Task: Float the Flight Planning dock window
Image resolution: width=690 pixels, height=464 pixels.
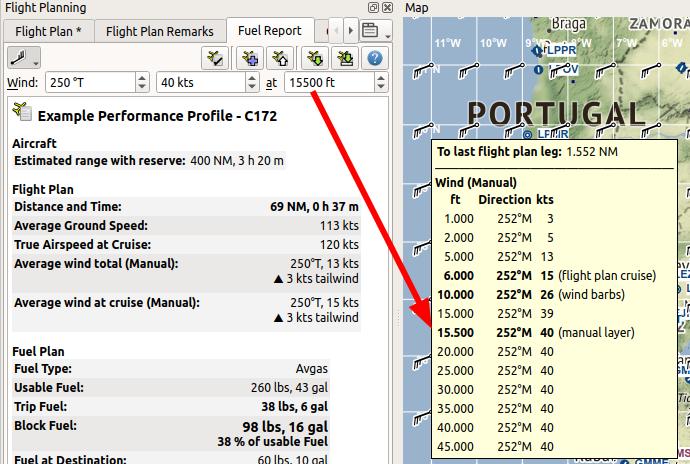Action: [x=373, y=7]
